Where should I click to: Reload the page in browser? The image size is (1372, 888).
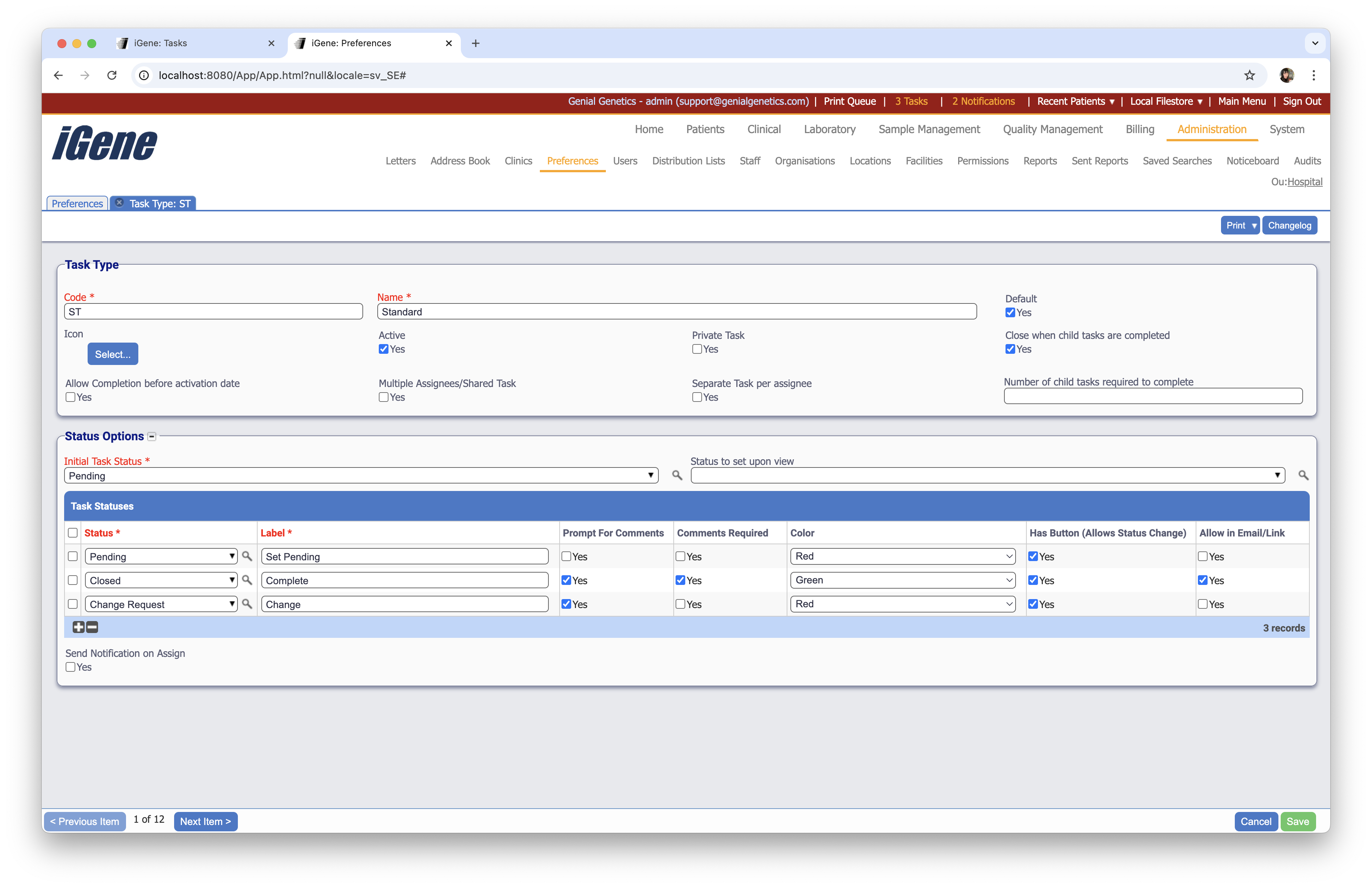click(x=112, y=75)
